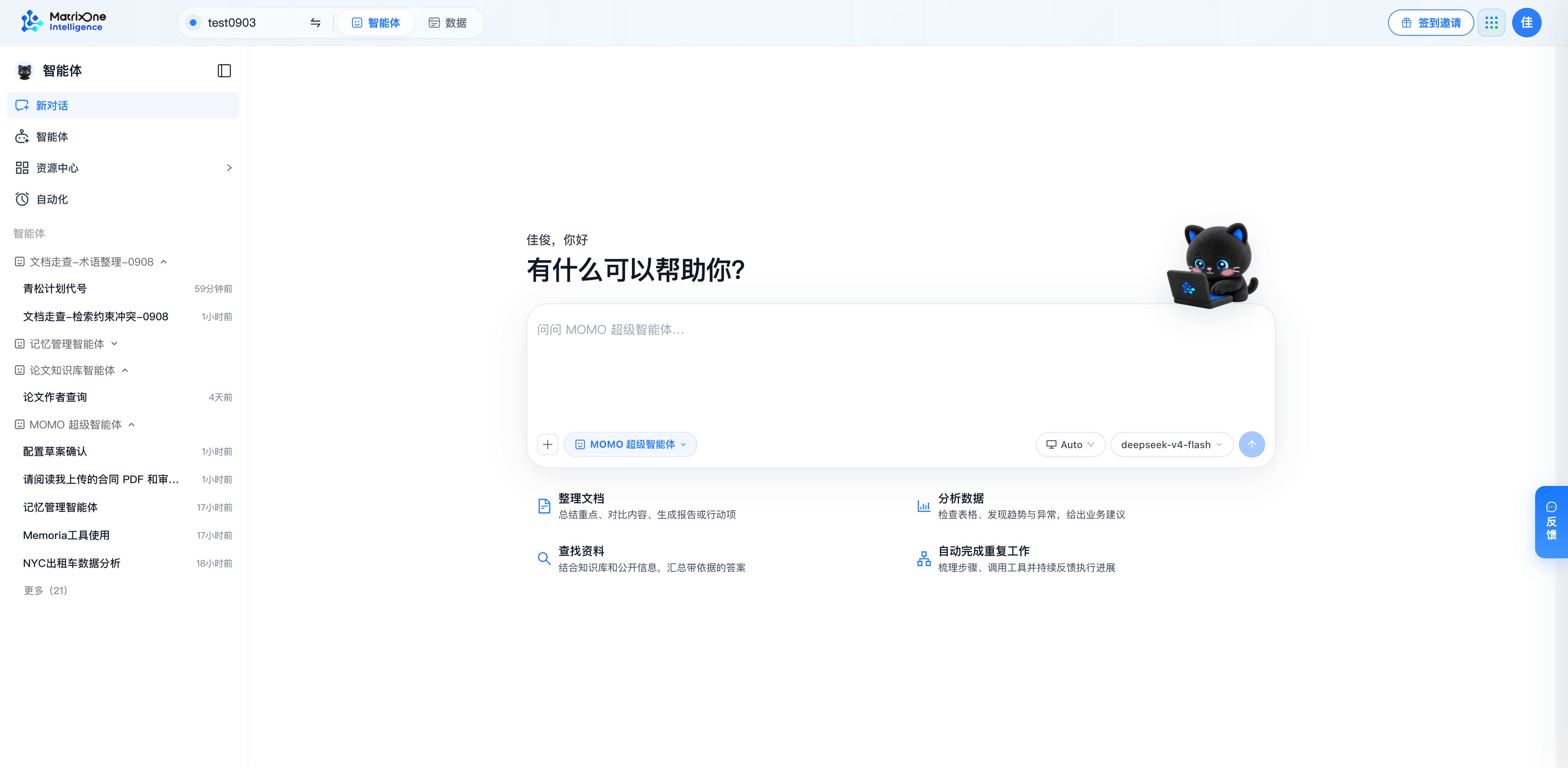Click the 签到邀请 button

click(1430, 23)
